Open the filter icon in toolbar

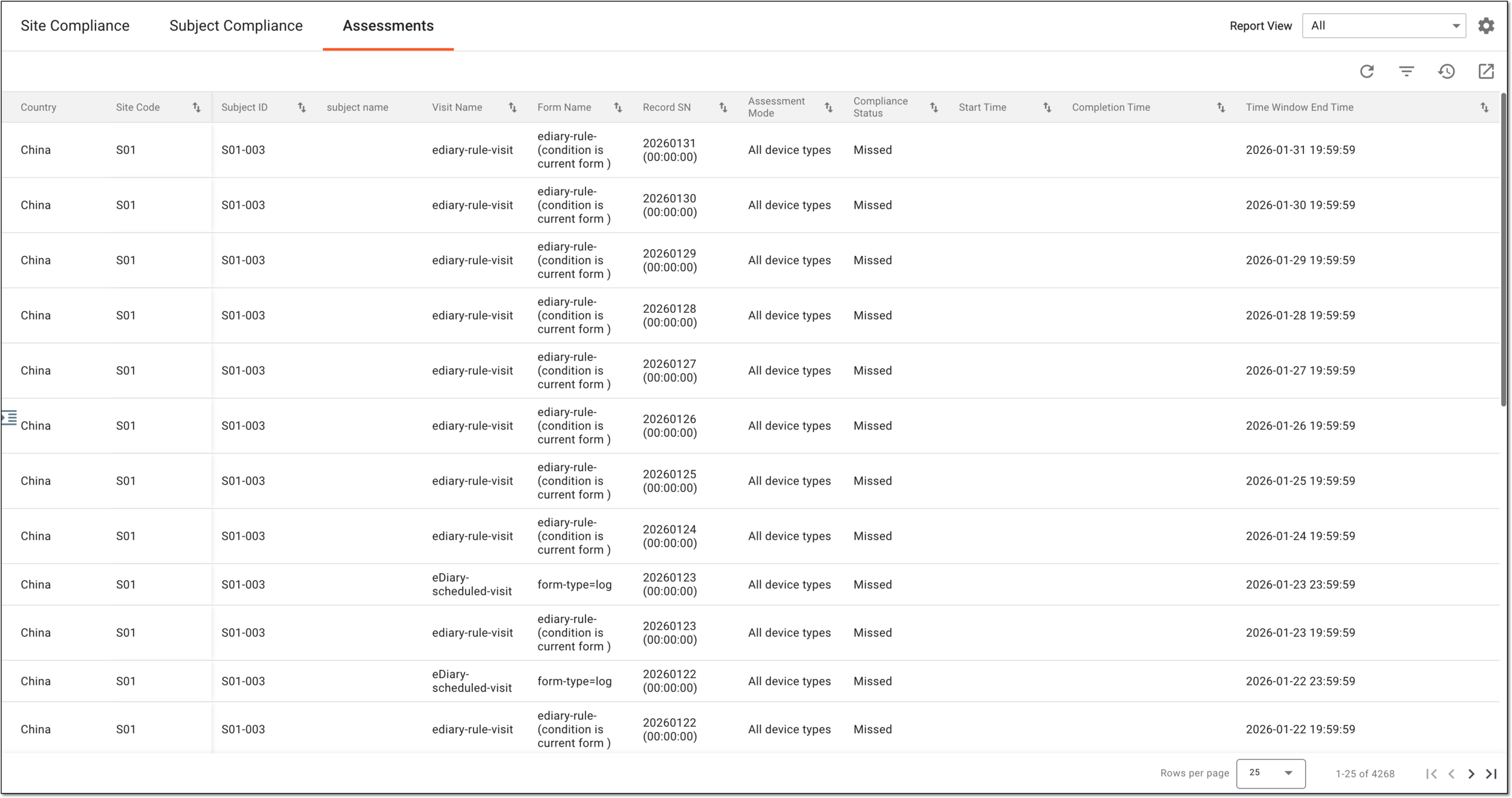click(1407, 71)
